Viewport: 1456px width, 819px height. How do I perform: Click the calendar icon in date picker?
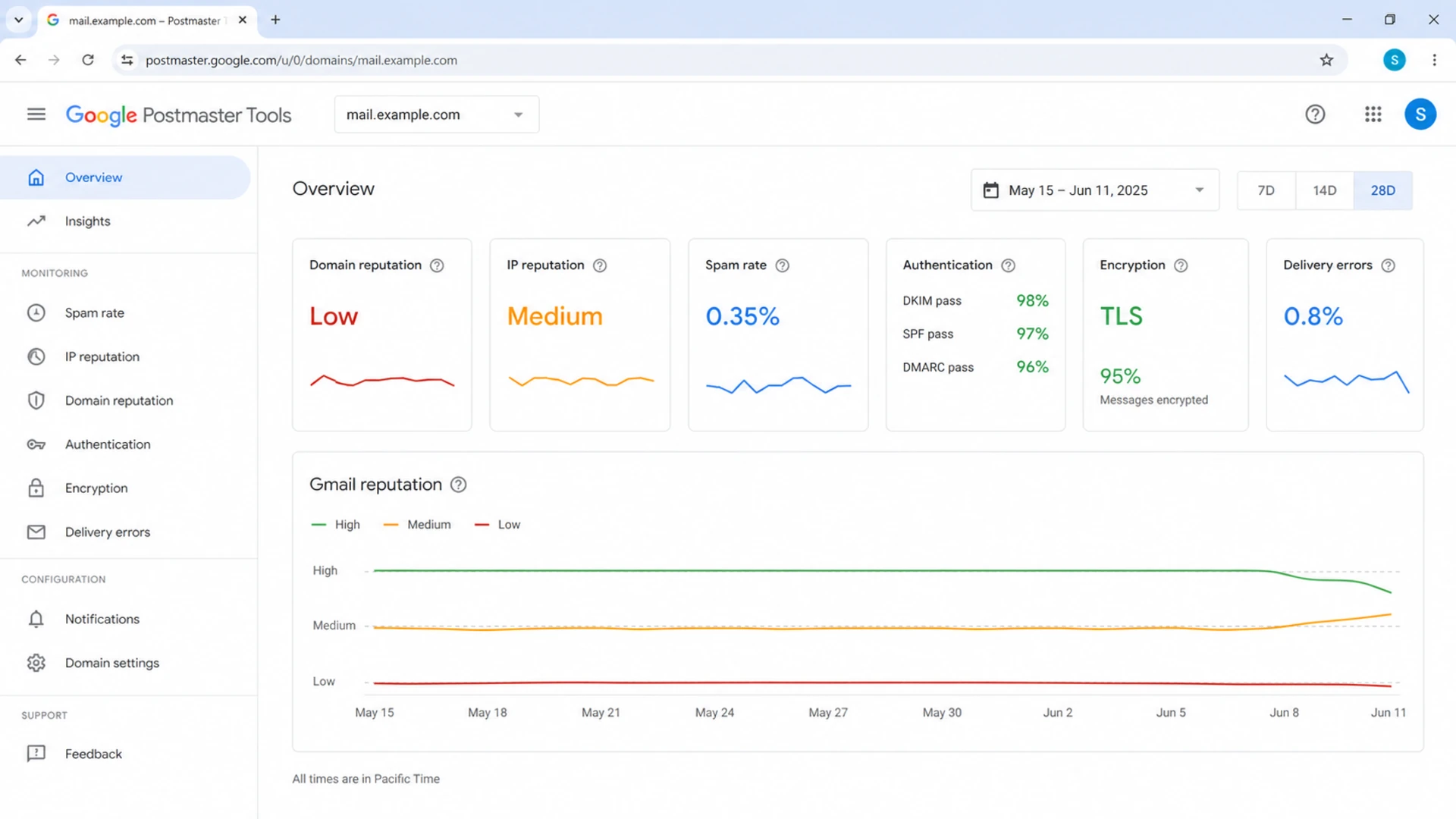point(990,190)
